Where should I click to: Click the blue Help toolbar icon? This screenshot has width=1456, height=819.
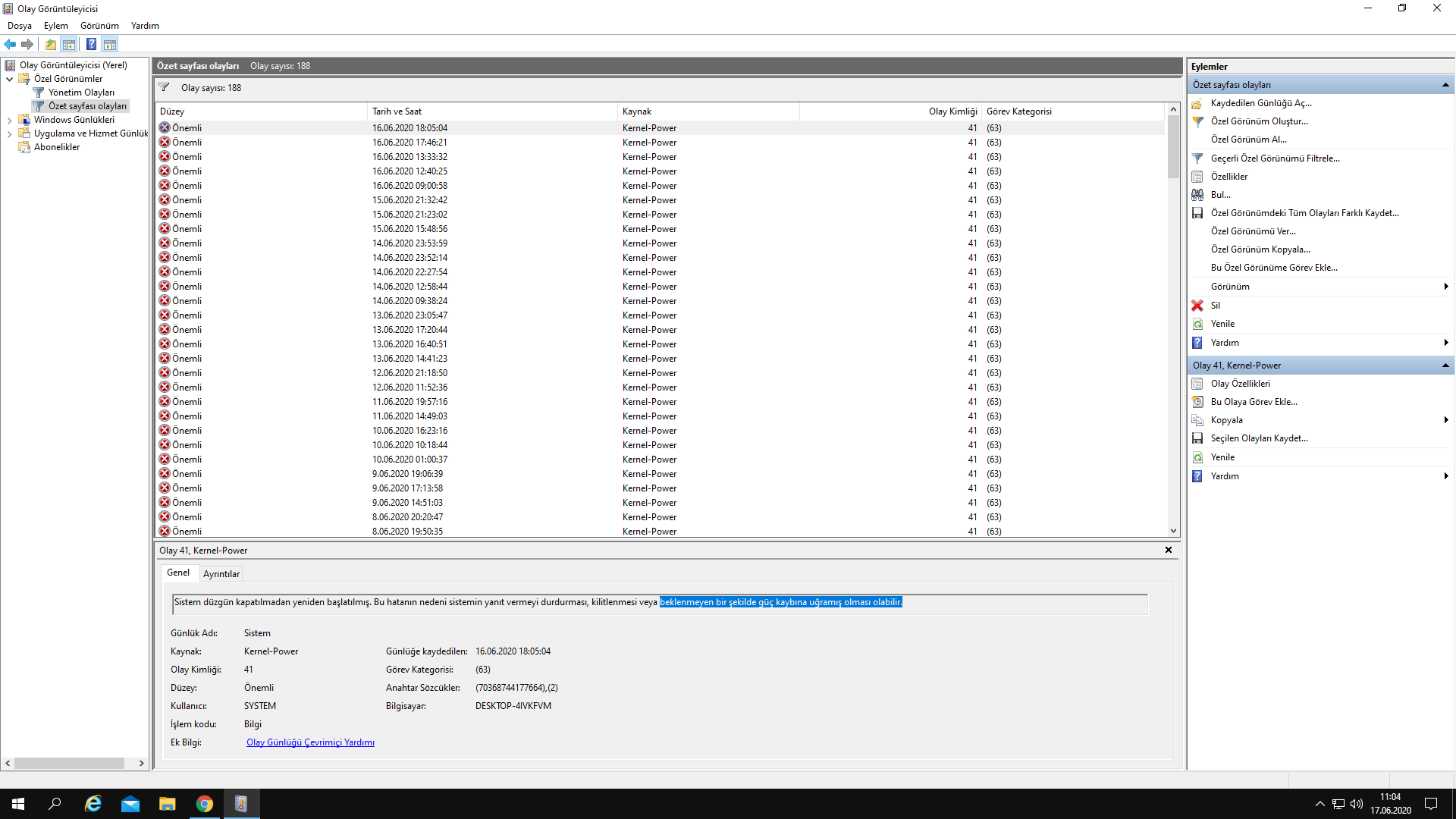point(91,45)
